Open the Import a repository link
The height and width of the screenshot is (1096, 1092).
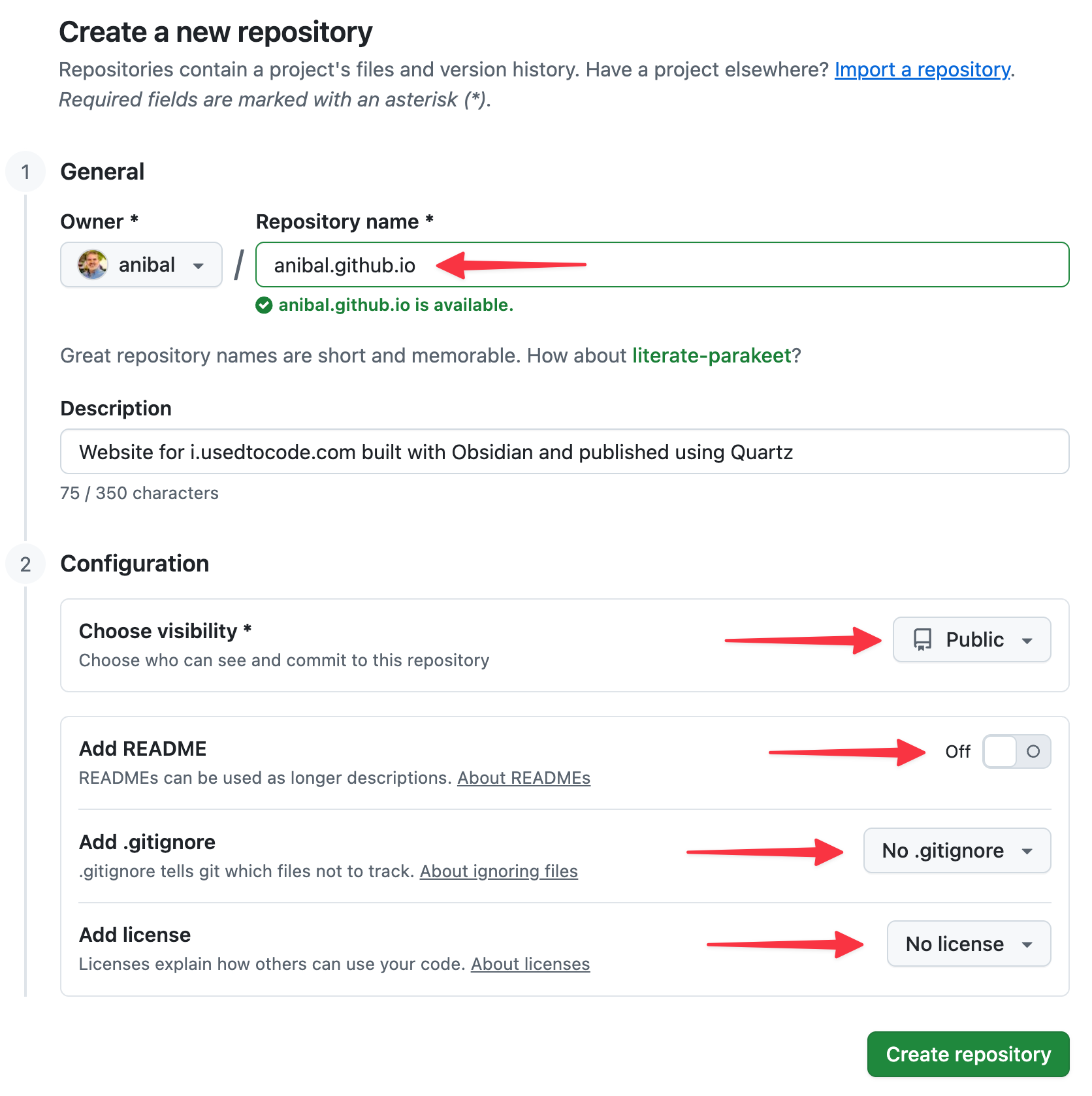922,69
